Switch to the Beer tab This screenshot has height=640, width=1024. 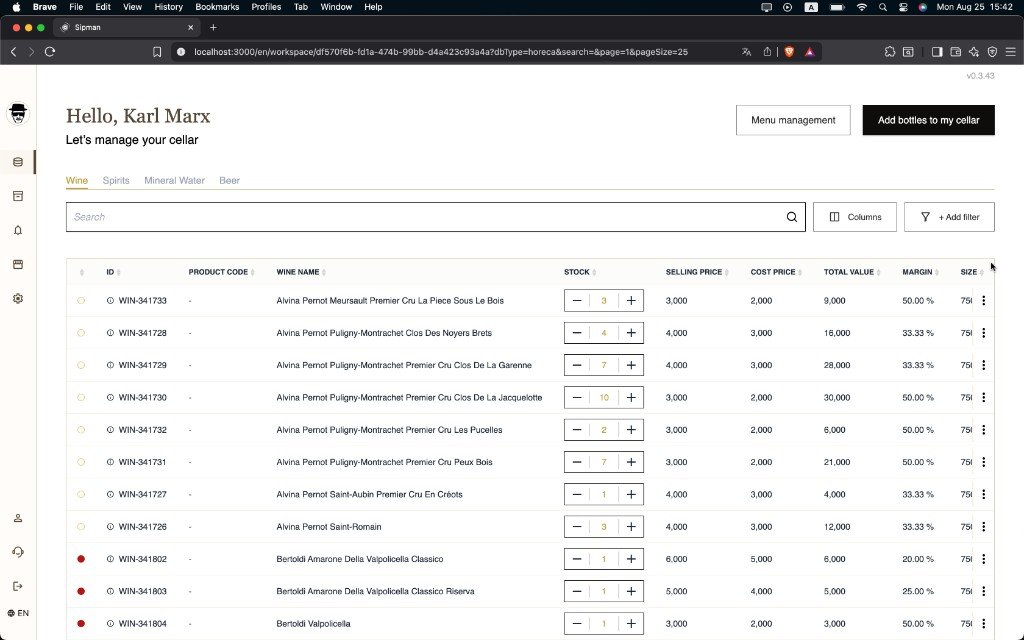click(x=229, y=180)
